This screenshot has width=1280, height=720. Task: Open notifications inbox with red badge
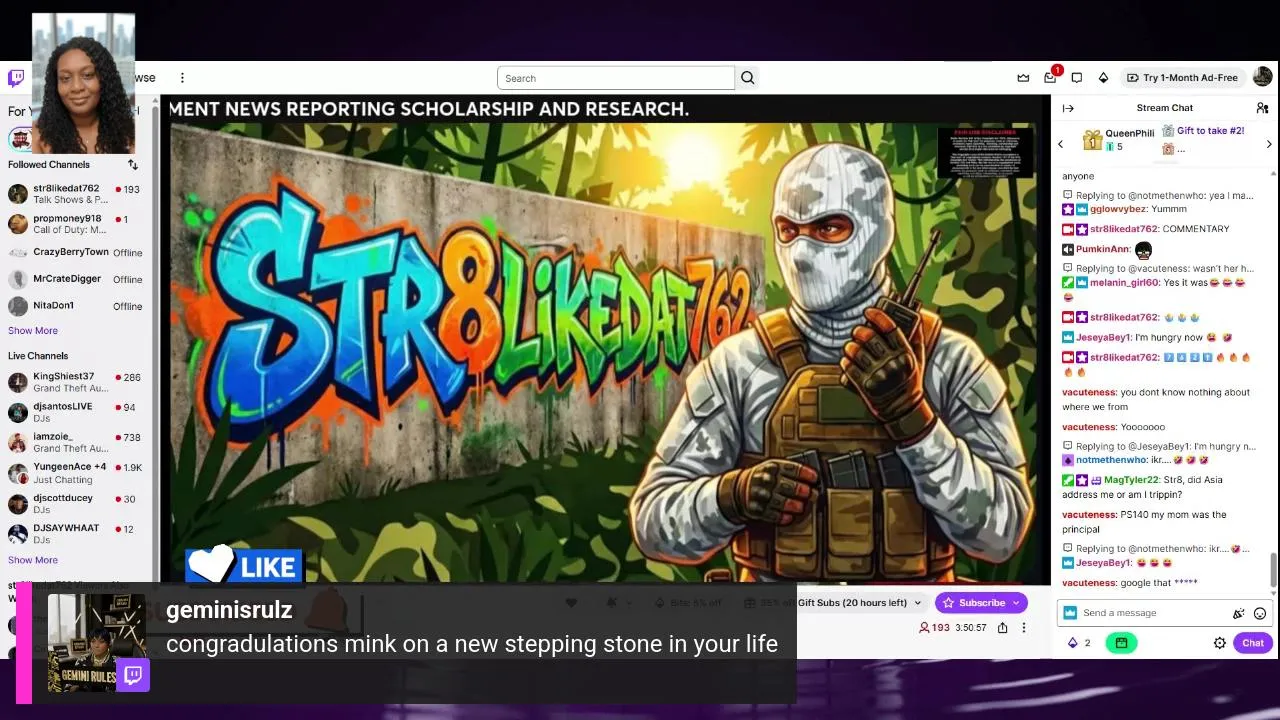tap(1050, 77)
